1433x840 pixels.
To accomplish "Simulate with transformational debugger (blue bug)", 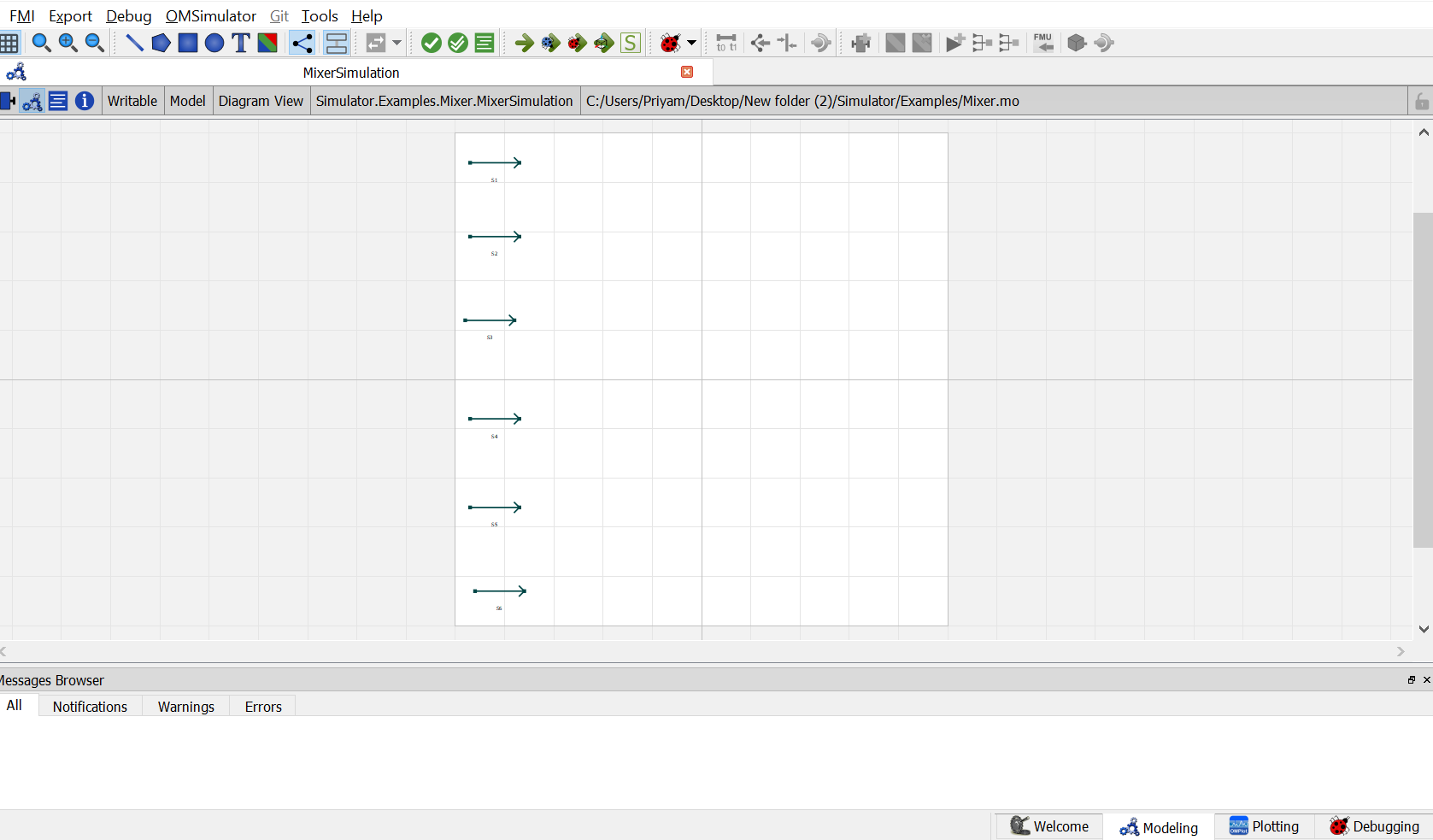I will [551, 43].
